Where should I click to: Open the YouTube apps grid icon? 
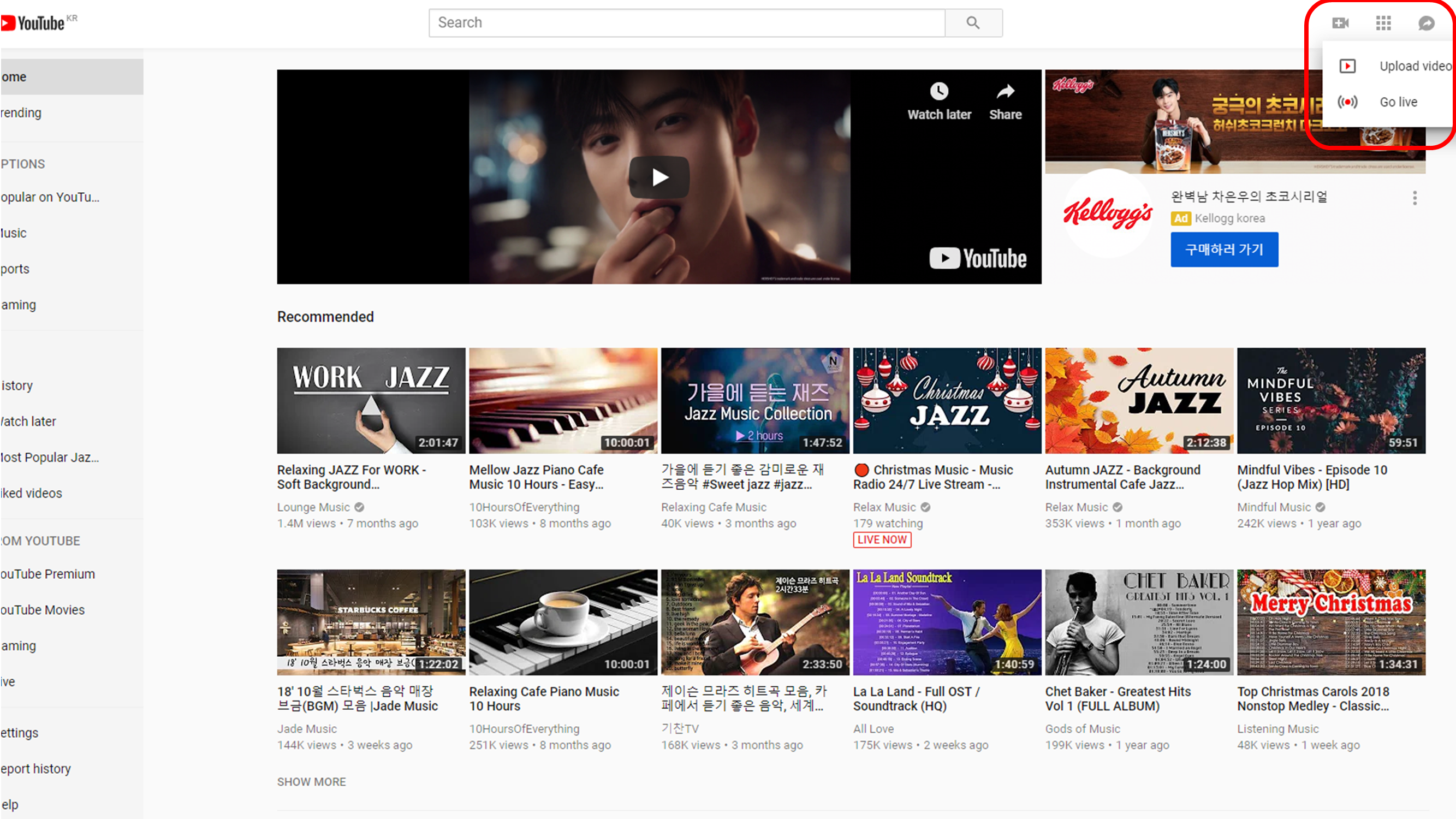point(1383,22)
